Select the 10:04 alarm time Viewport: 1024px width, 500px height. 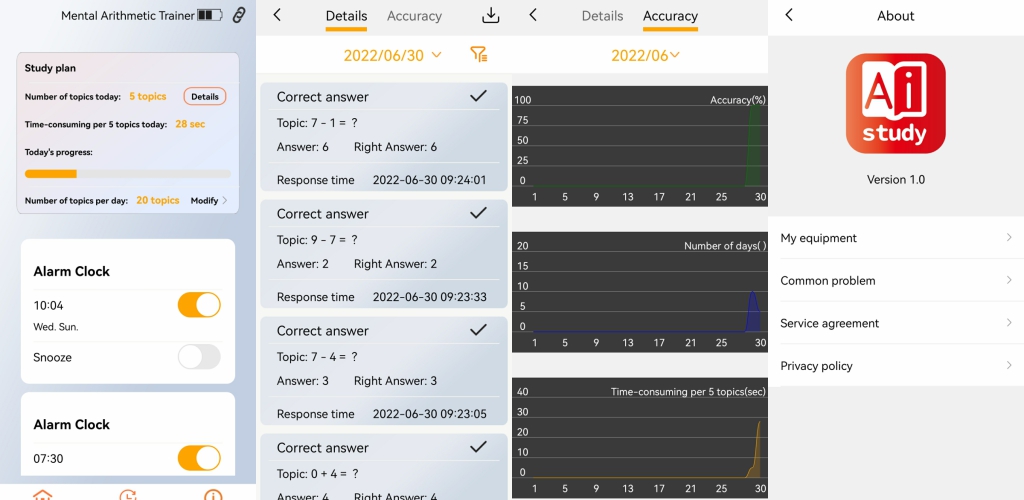coord(48,305)
